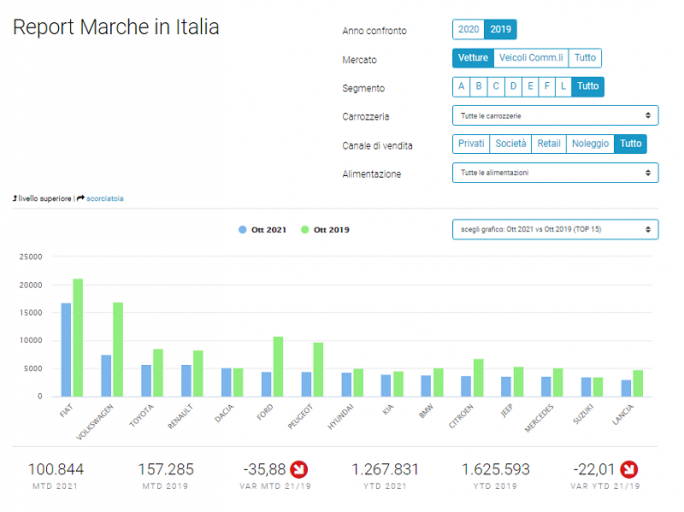
Task: Open Tutte le alimentazioni dropdown
Action: [x=555, y=173]
